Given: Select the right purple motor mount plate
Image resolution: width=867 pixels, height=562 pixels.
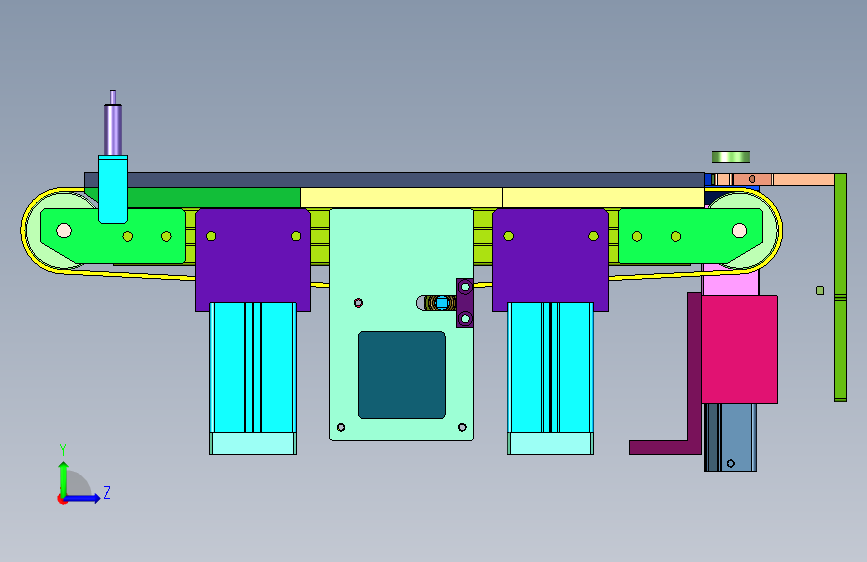Looking at the screenshot, I should coord(550,260).
